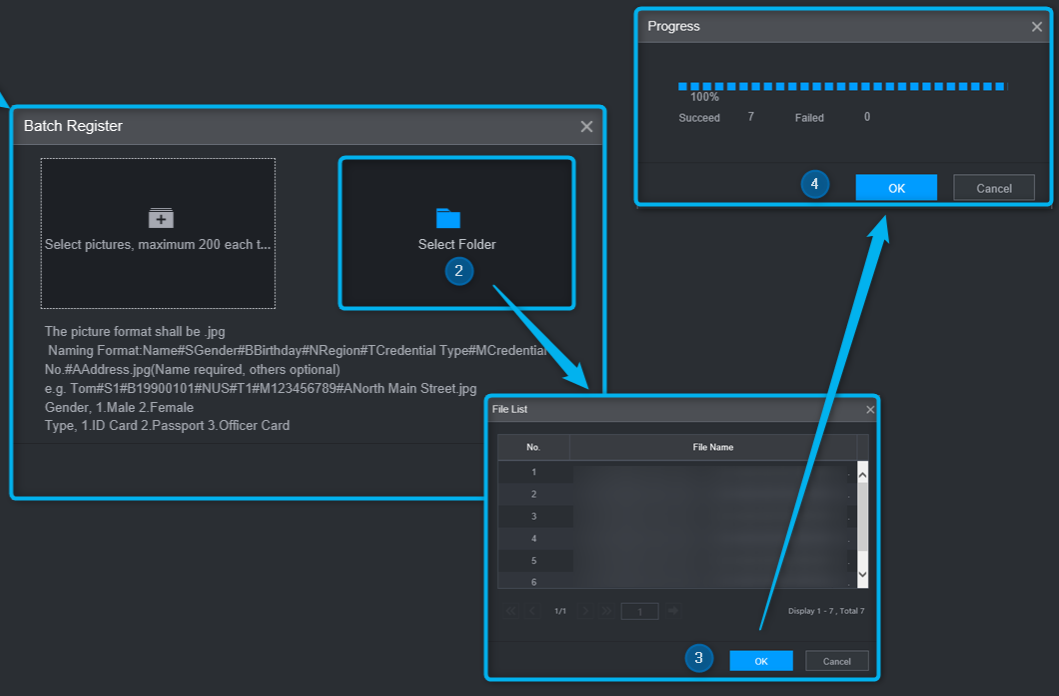Click the 100% progress bar
This screenshot has height=696, width=1059.
(842, 86)
